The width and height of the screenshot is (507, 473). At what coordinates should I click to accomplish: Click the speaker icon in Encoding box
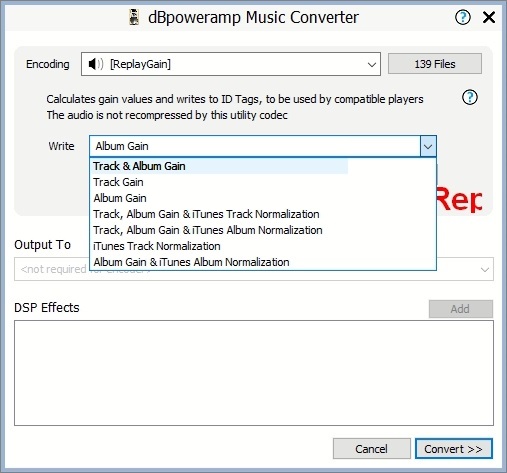point(96,64)
